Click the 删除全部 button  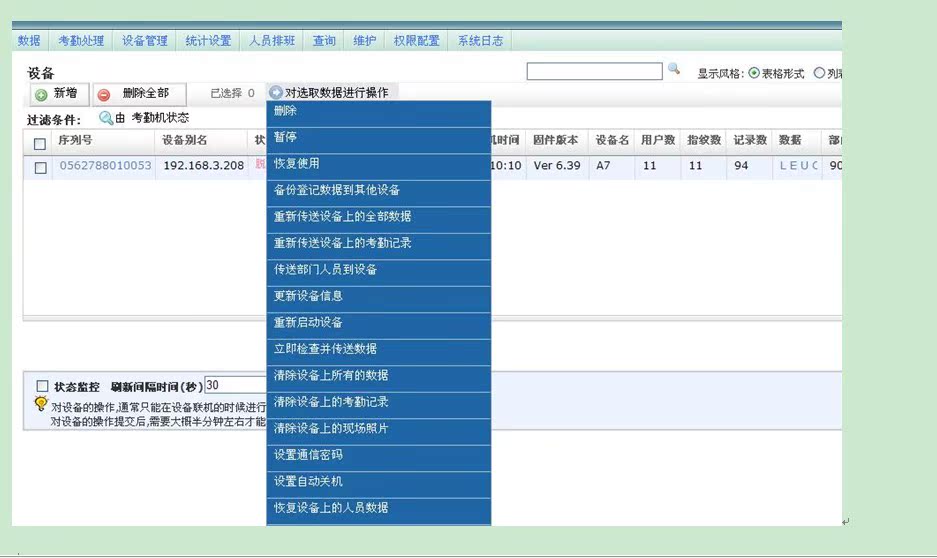(x=139, y=94)
